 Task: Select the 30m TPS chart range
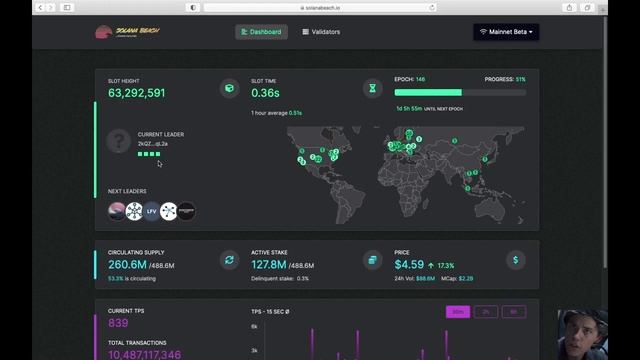tap(458, 312)
